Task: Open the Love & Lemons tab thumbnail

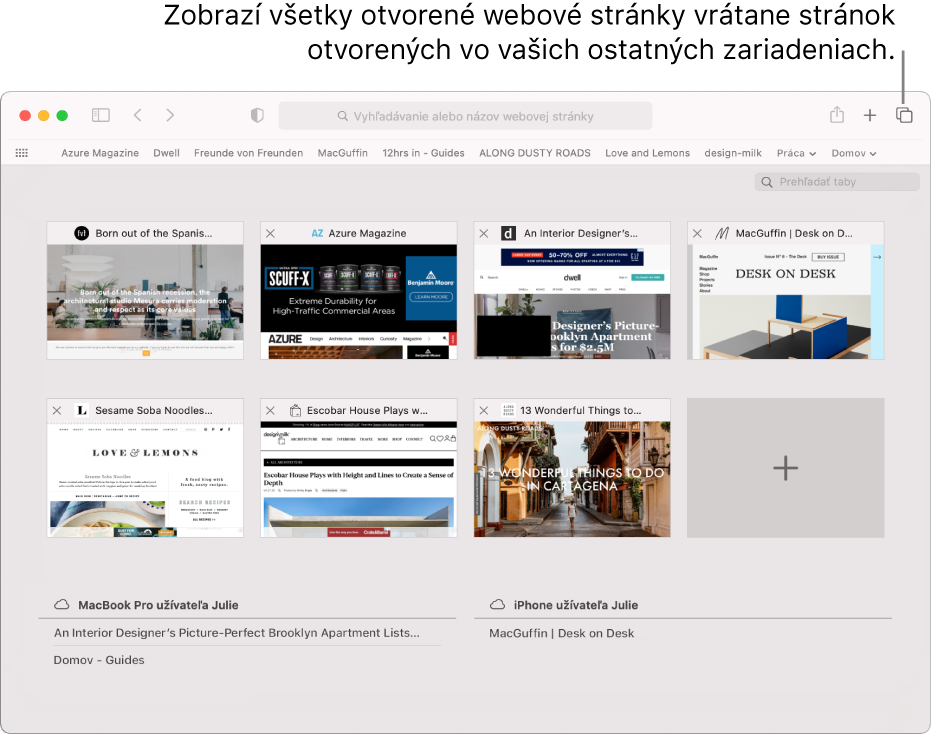Action: click(x=145, y=479)
